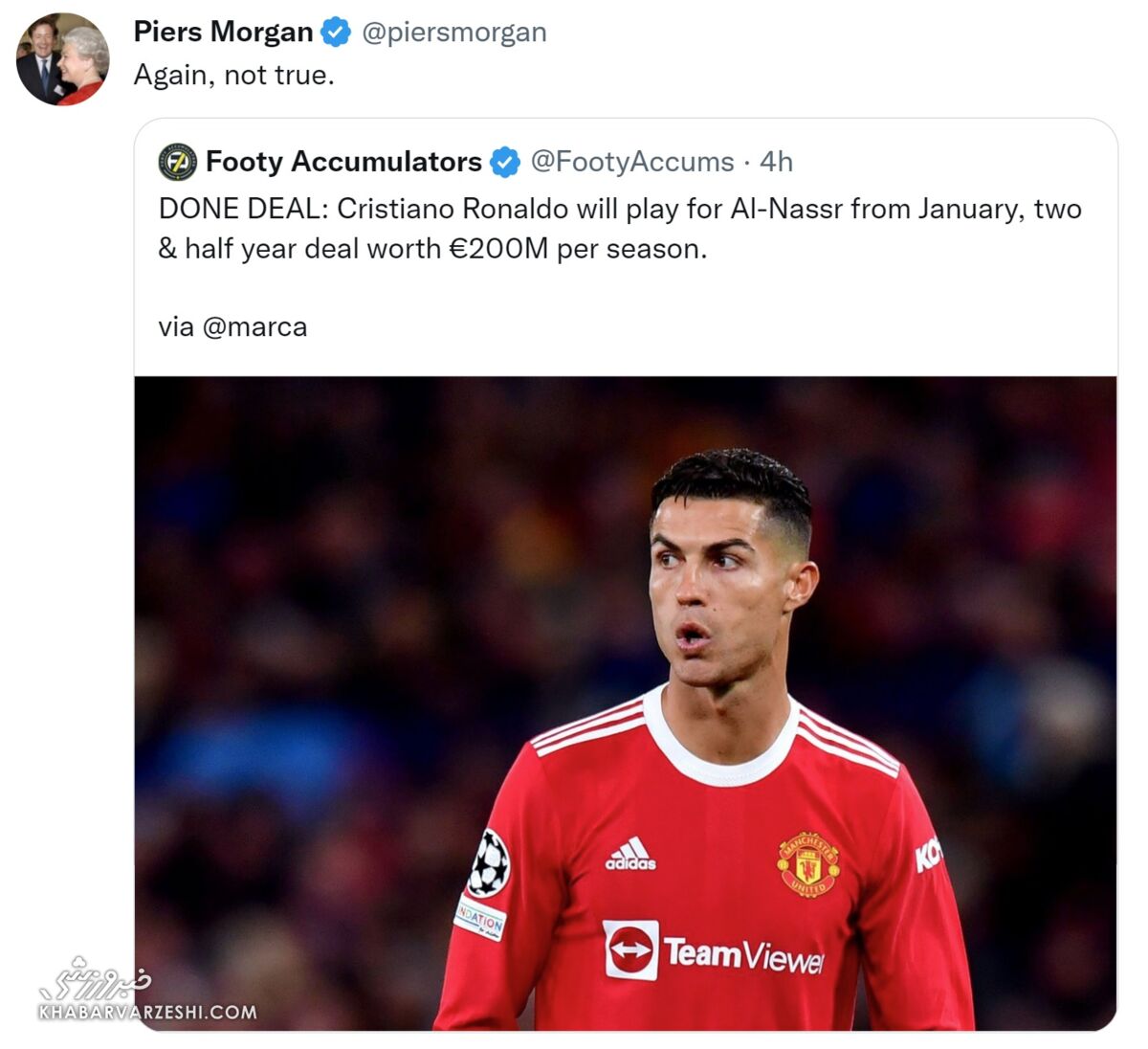The width and height of the screenshot is (1148, 1049).
Task: Open the Footy Accumulators account name
Action: point(343,162)
